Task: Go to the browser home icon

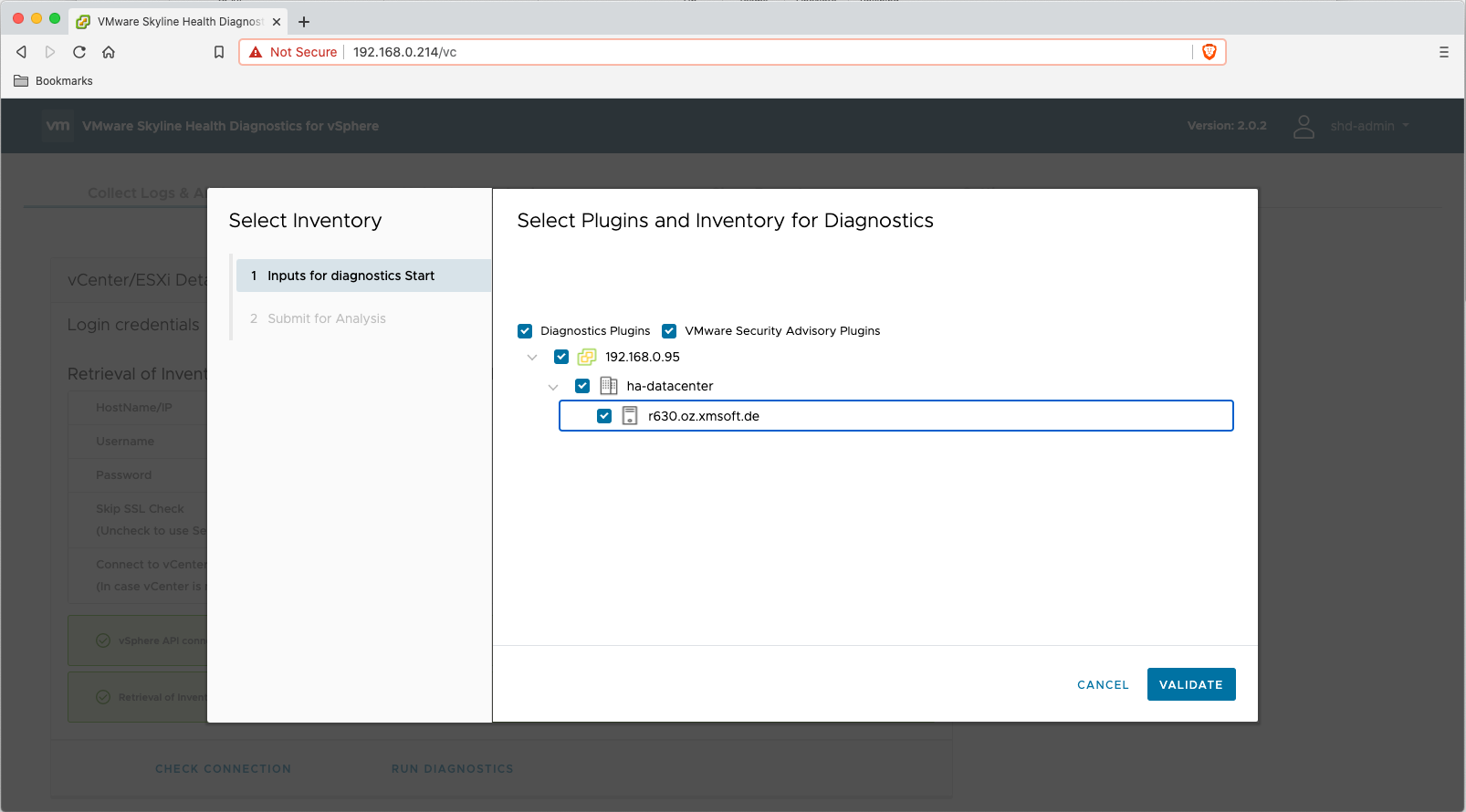Action: pos(109,52)
